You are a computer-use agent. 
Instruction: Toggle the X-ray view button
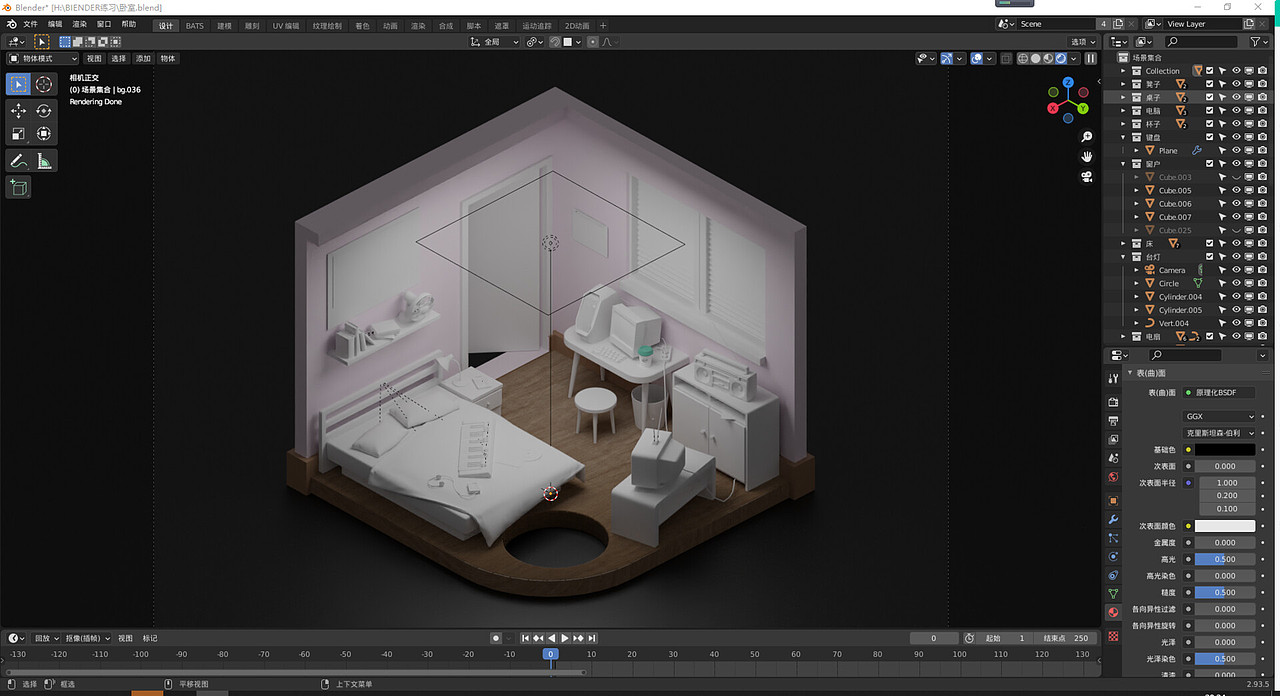click(1005, 59)
